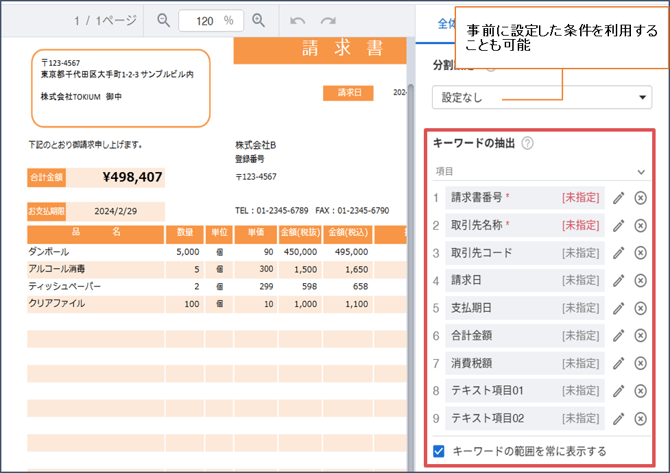
Task: Click the orange 請求書 title banner
Action: coord(320,50)
